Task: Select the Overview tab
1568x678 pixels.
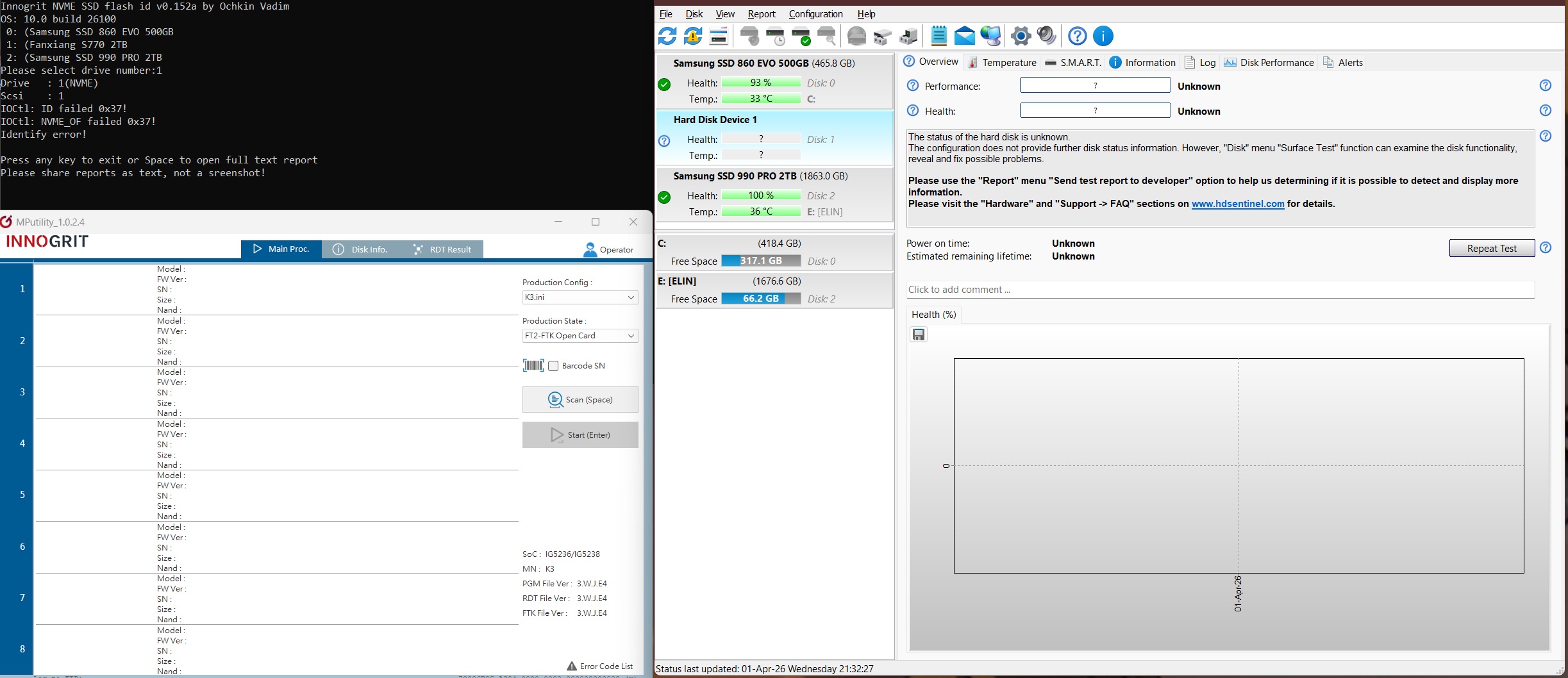Action: pos(931,62)
